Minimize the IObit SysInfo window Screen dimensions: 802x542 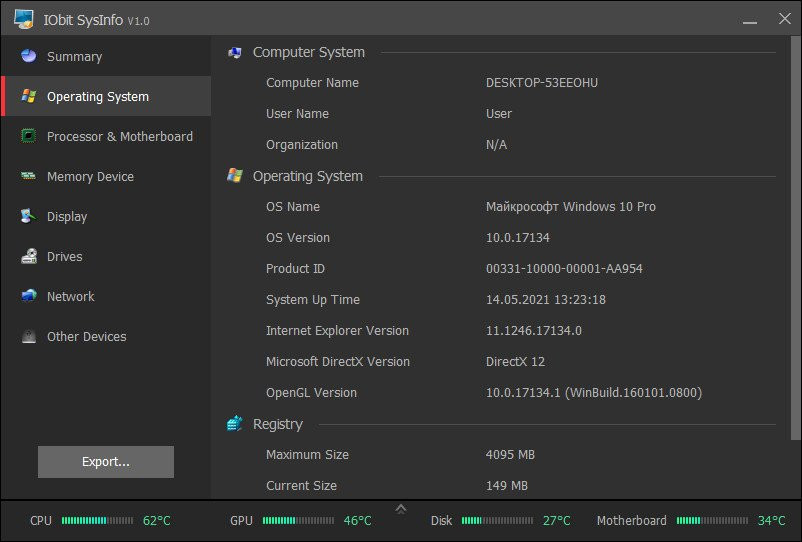(x=750, y=20)
